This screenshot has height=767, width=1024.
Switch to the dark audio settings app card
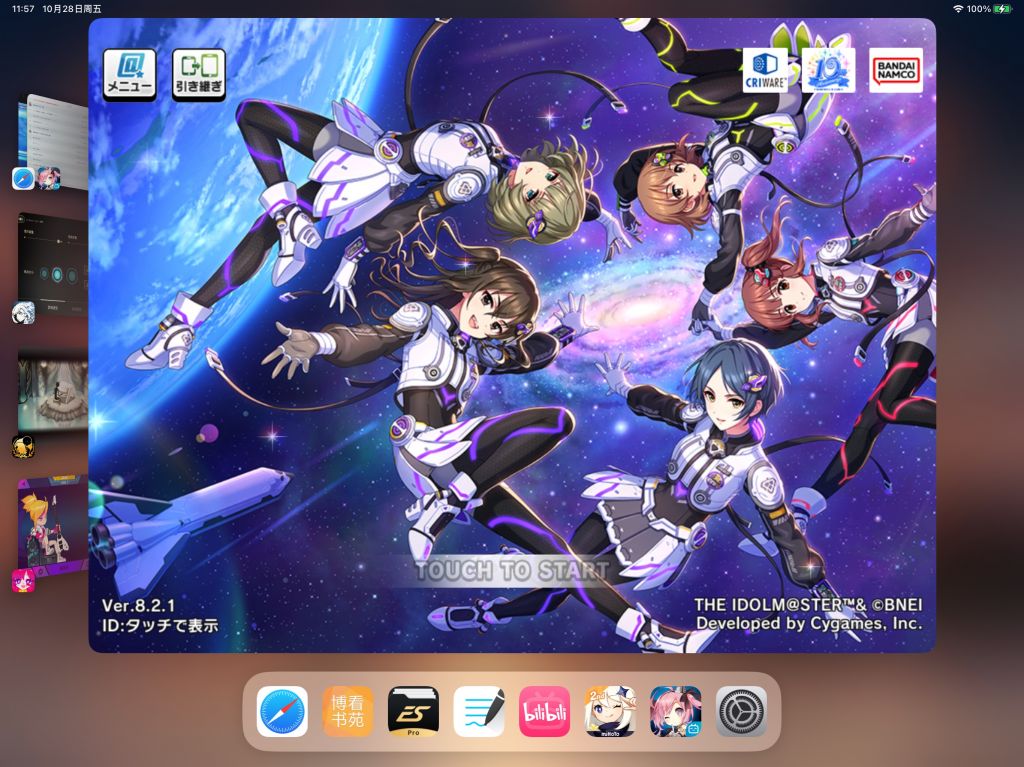coord(52,264)
